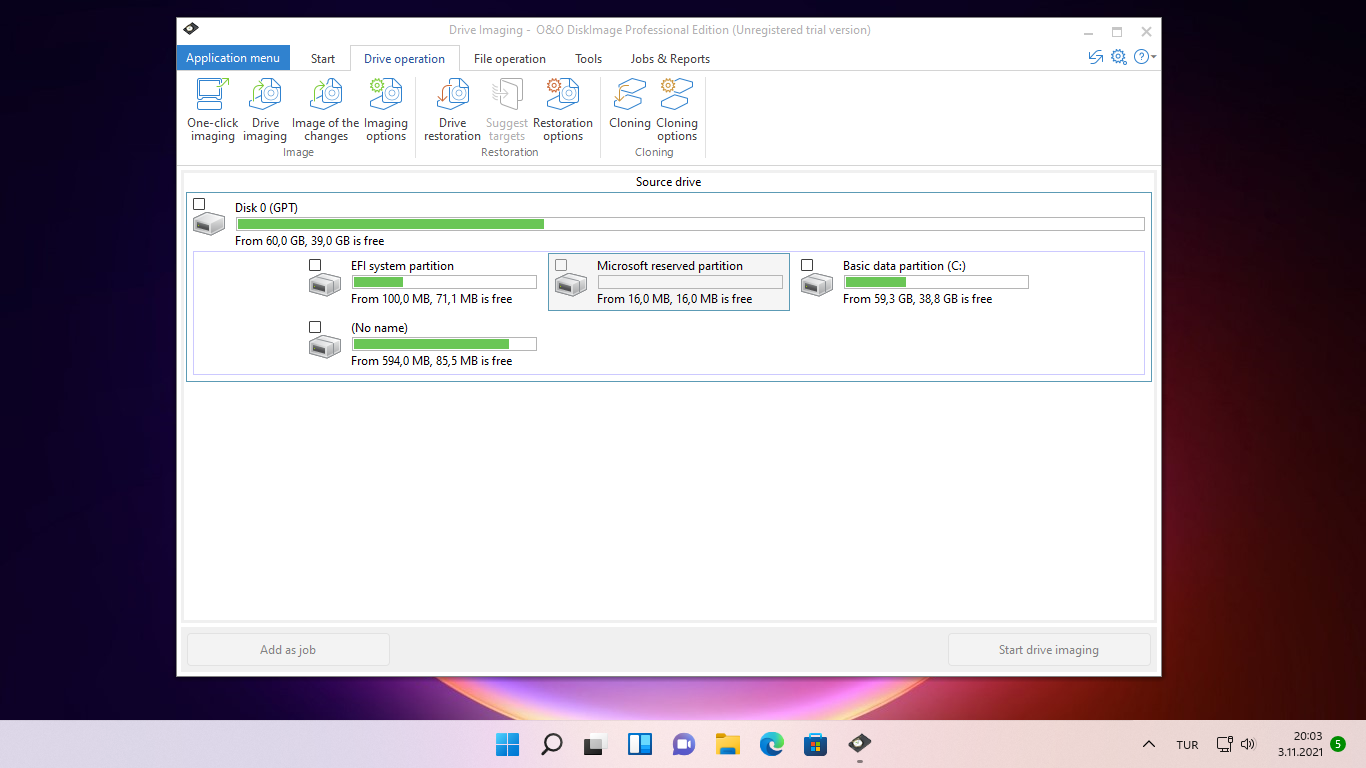Click the refresh arrows icon in title area
Image resolution: width=1366 pixels, height=768 pixels.
coord(1096,57)
